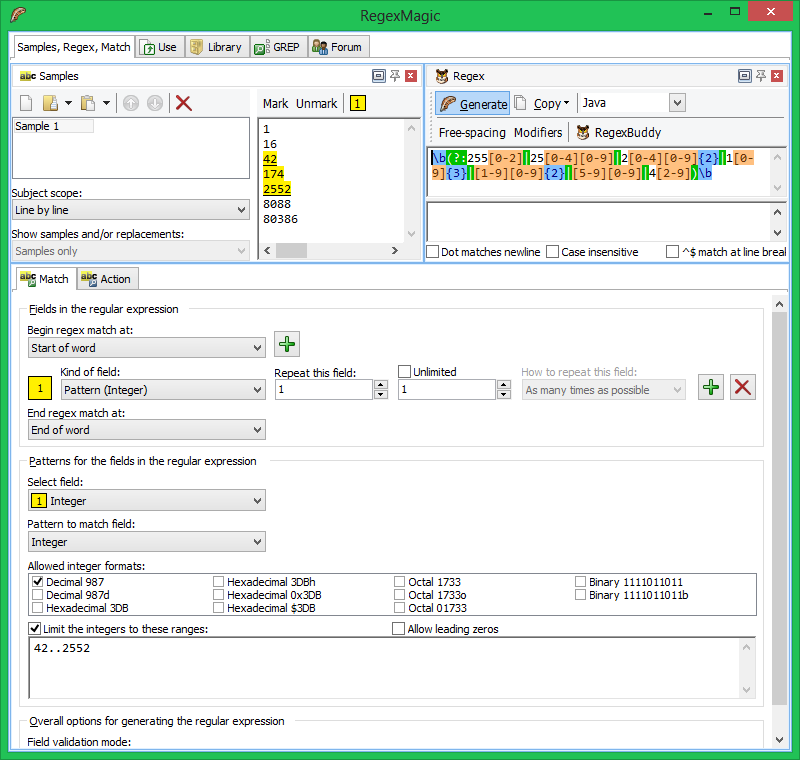This screenshot has width=800, height=760.
Task: Restore the Samples panel using its float icon
Action: [x=379, y=76]
